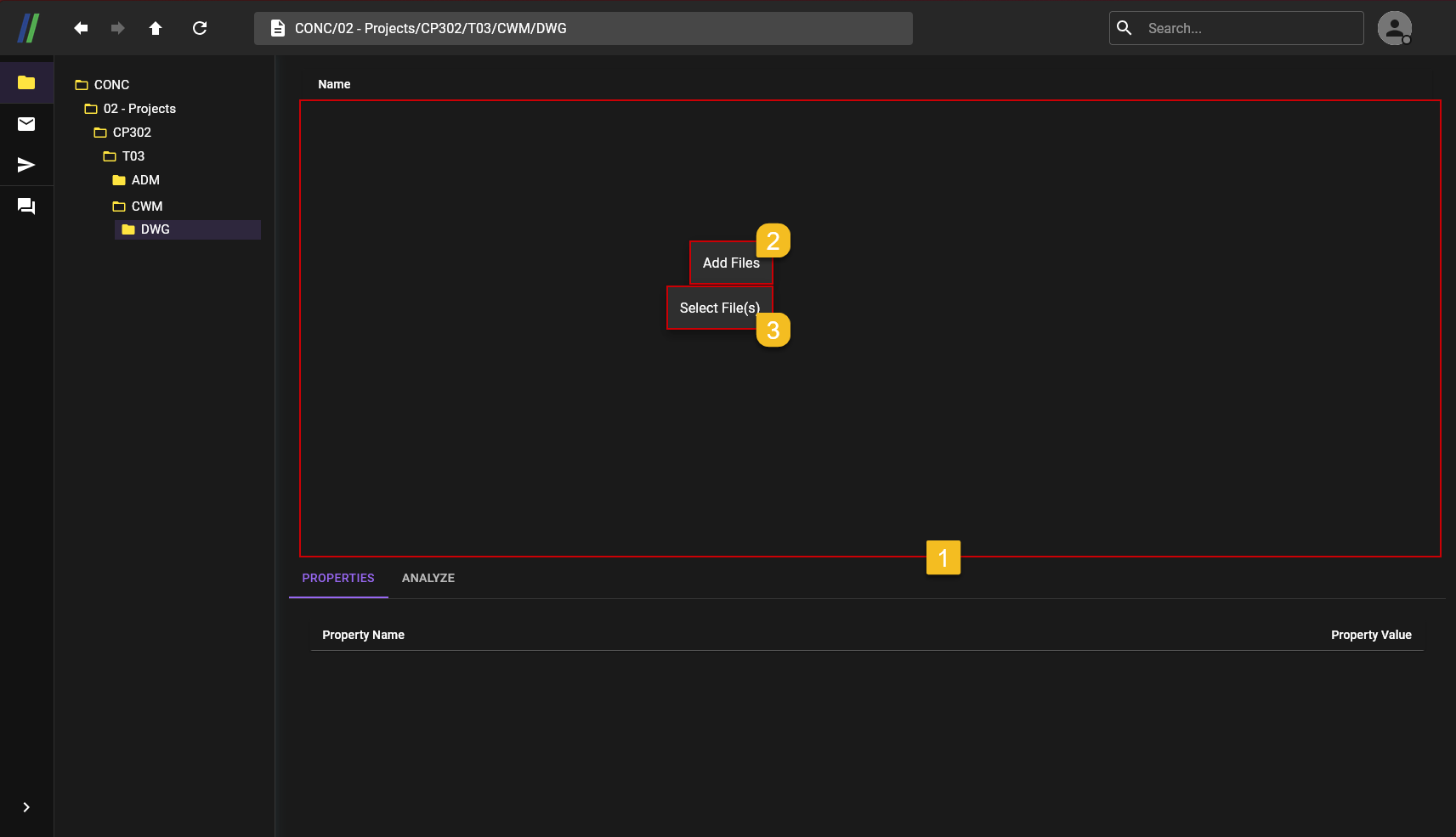
Task: Open the ADM folder in tree
Action: (x=144, y=180)
